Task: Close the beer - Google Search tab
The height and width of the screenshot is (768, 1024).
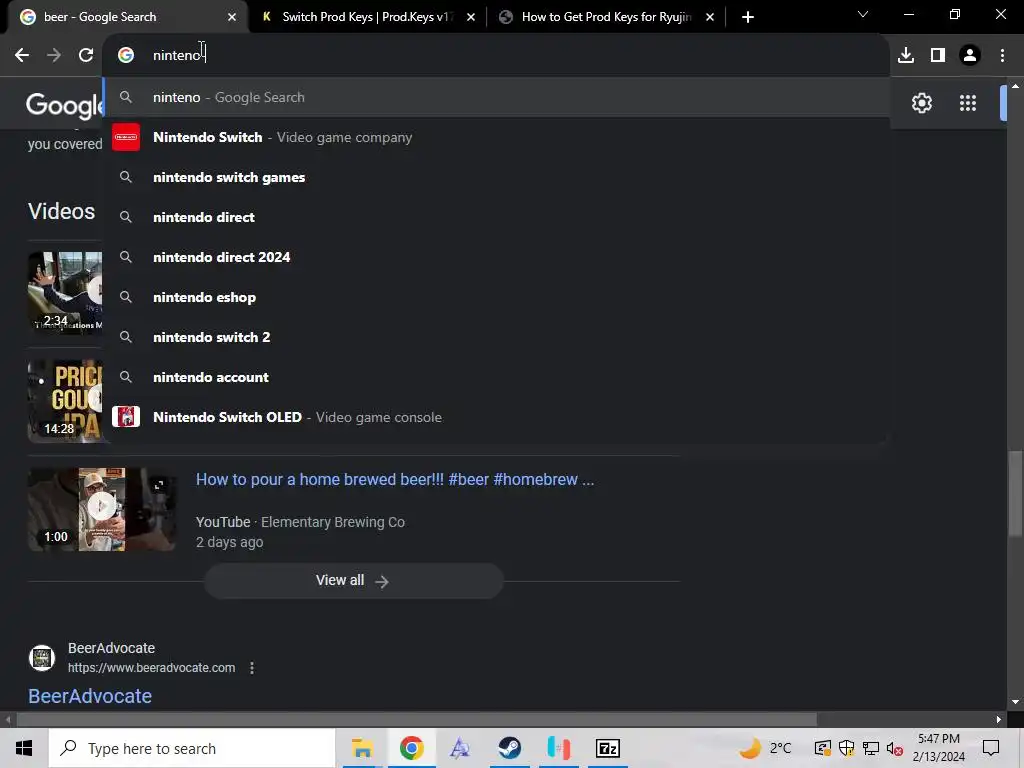Action: 232,17
